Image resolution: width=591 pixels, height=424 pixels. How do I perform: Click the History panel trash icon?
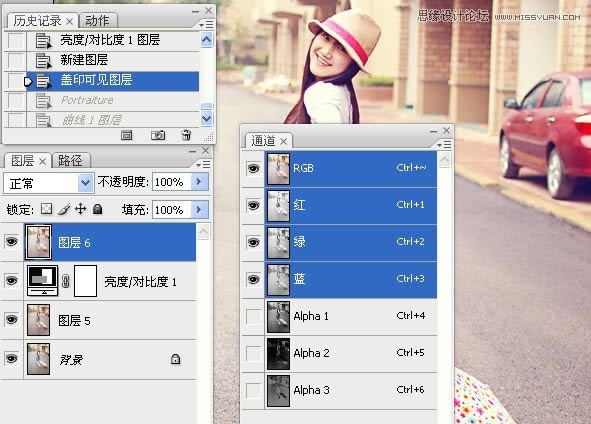coord(186,135)
